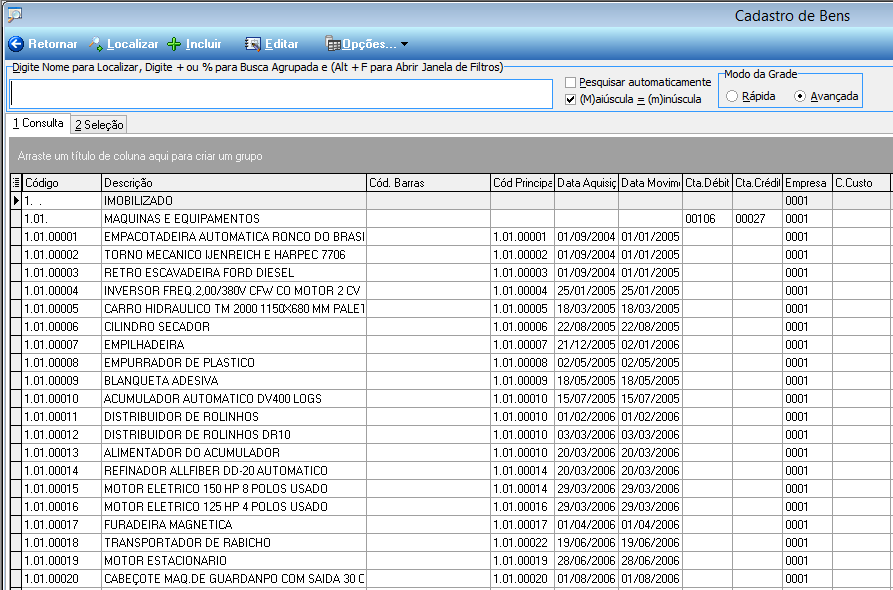
Task: Click principal code cell 1.01.00022
Action: [x=522, y=543]
